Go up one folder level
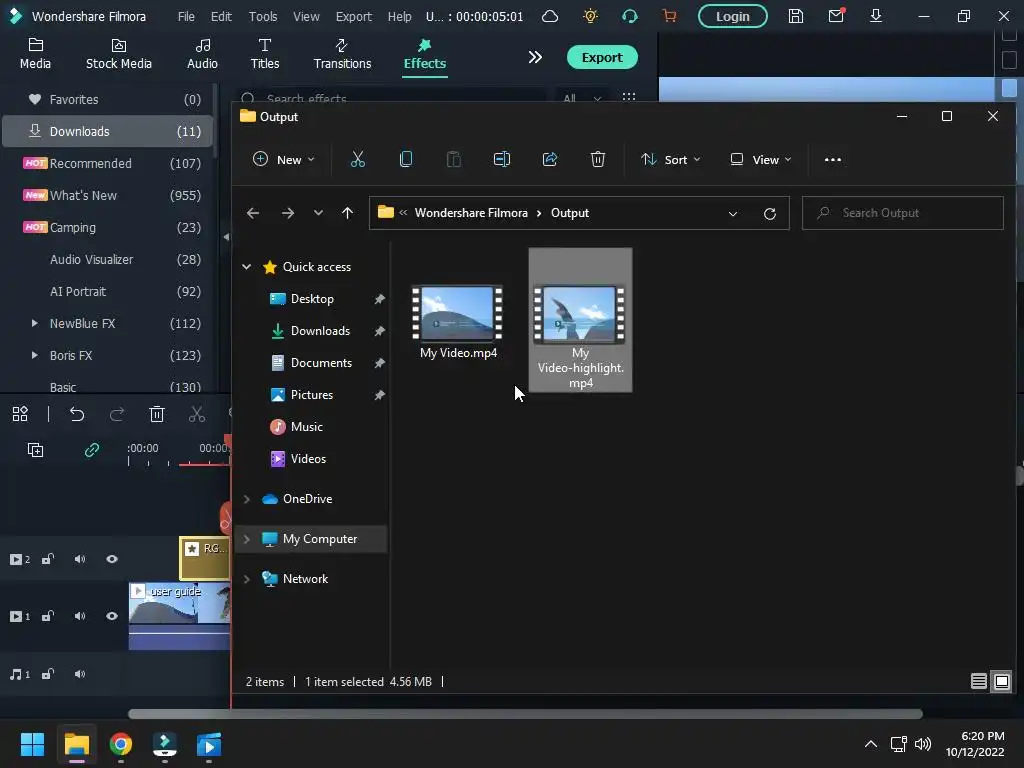1024x768 pixels. pyautogui.click(x=347, y=213)
